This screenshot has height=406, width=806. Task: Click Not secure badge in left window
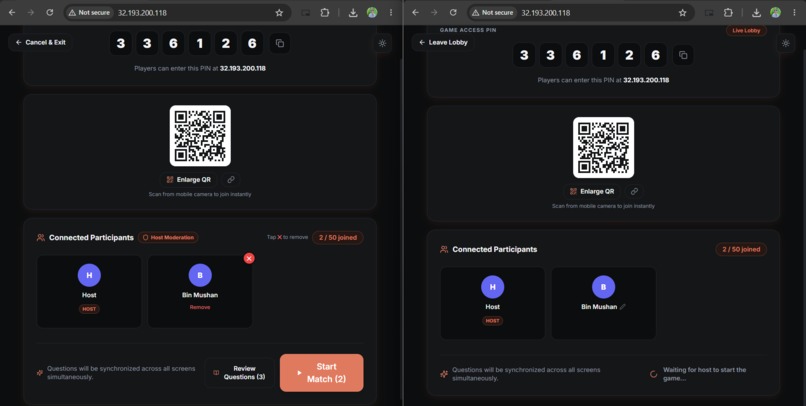pyautogui.click(x=89, y=13)
